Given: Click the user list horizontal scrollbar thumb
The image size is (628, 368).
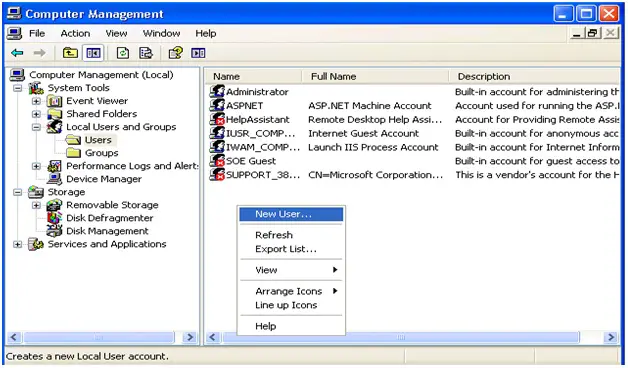Looking at the screenshot, I should 401,337.
